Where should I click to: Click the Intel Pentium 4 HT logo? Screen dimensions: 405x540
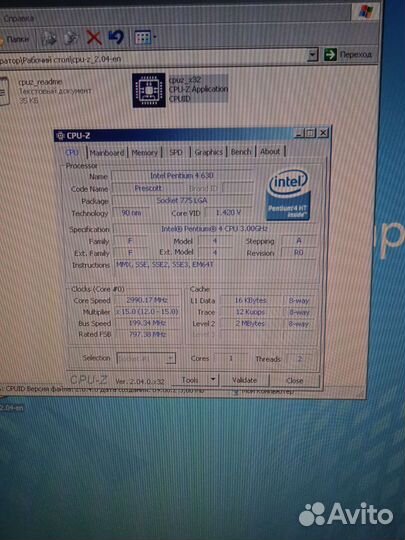pos(289,195)
